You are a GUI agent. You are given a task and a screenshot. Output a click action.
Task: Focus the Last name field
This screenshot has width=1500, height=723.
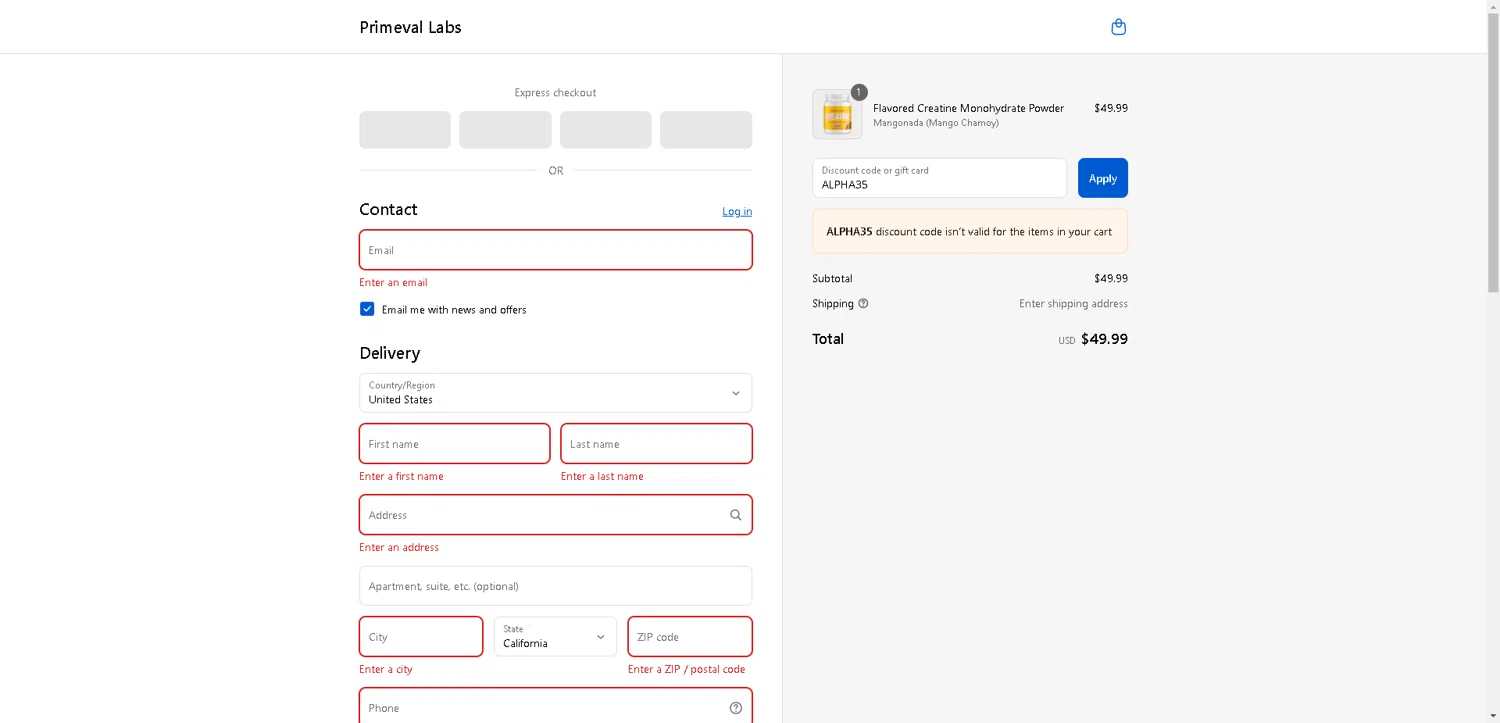(x=657, y=444)
